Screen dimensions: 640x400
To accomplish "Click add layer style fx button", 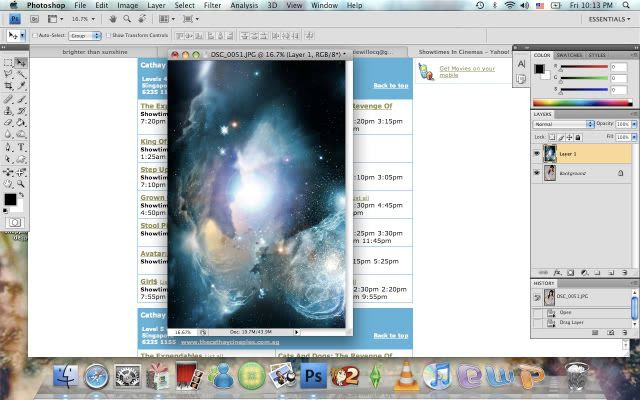I will point(557,273).
